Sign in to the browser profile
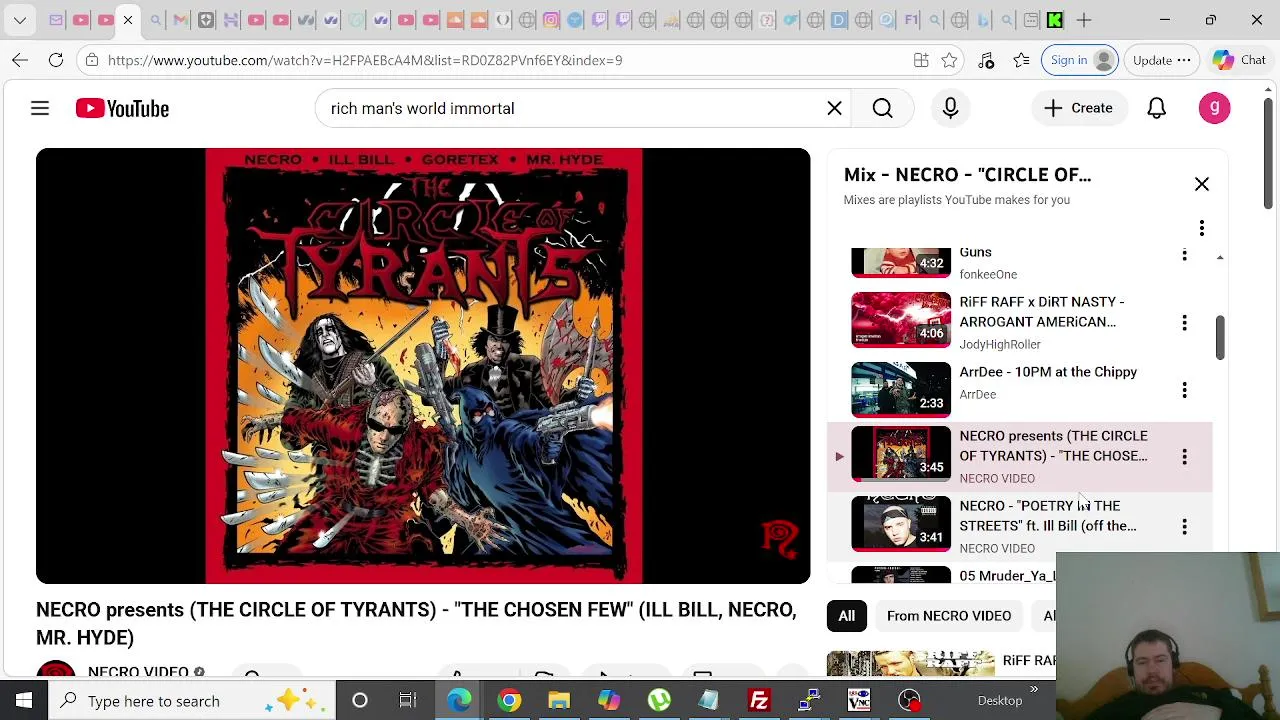The image size is (1280, 720). [1082, 60]
